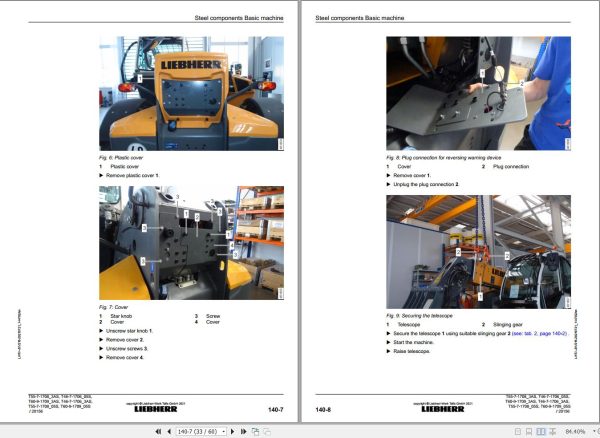Click the left page header 'Steel components Basic machine'

click(x=239, y=18)
